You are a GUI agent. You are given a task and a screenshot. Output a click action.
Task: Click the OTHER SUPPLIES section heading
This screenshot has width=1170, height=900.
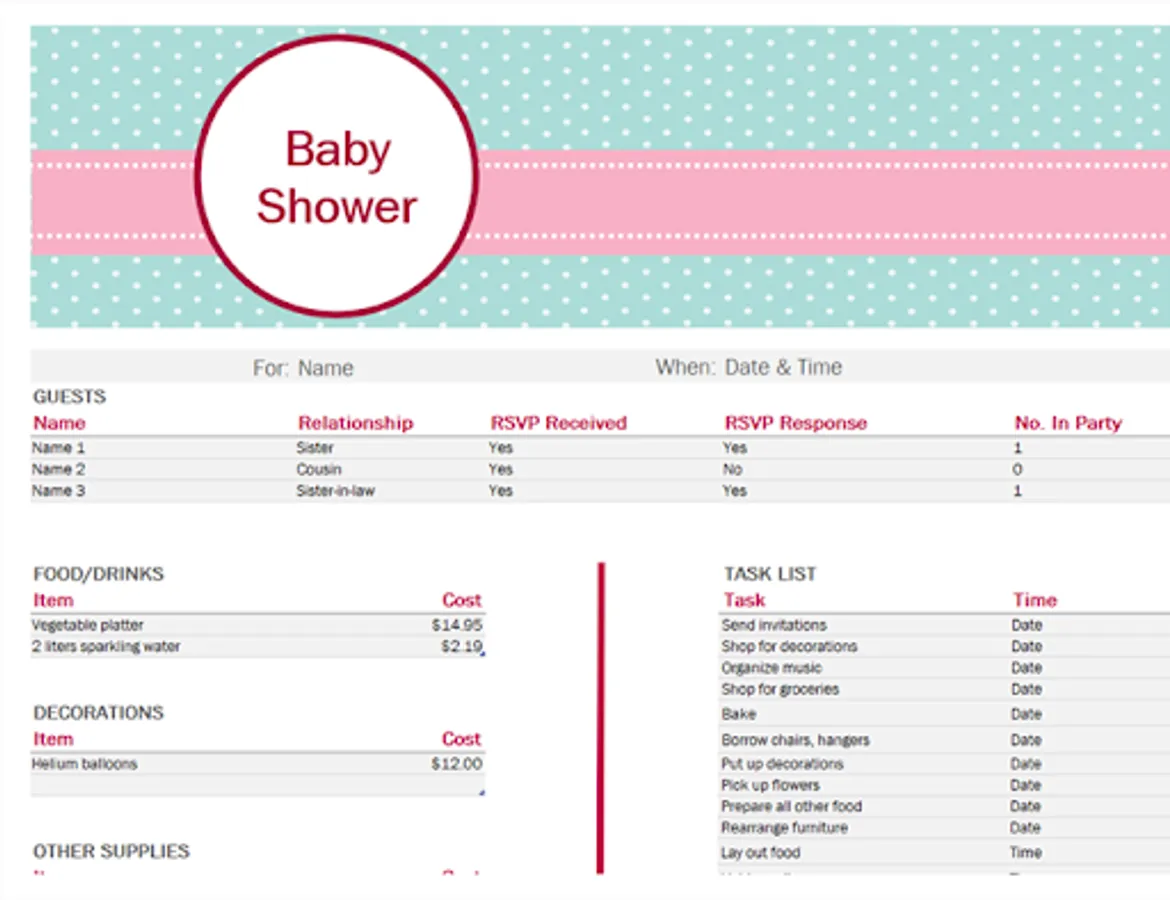pos(111,851)
